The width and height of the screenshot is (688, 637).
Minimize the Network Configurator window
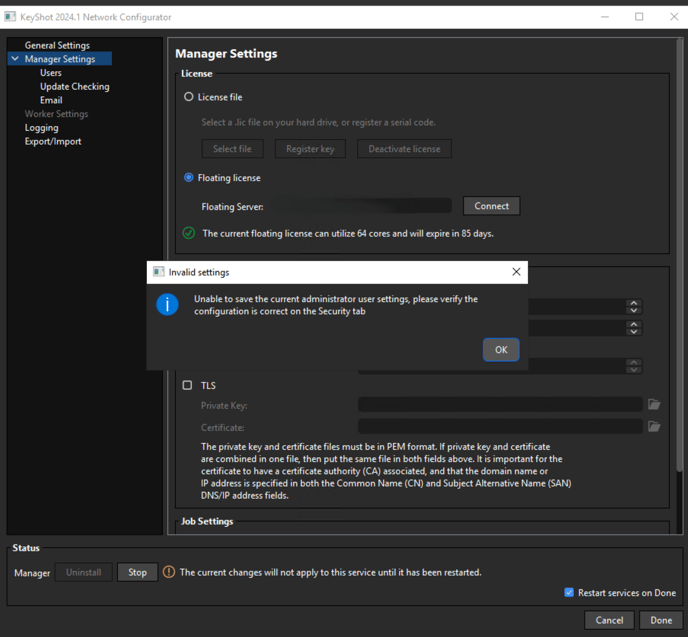(605, 17)
